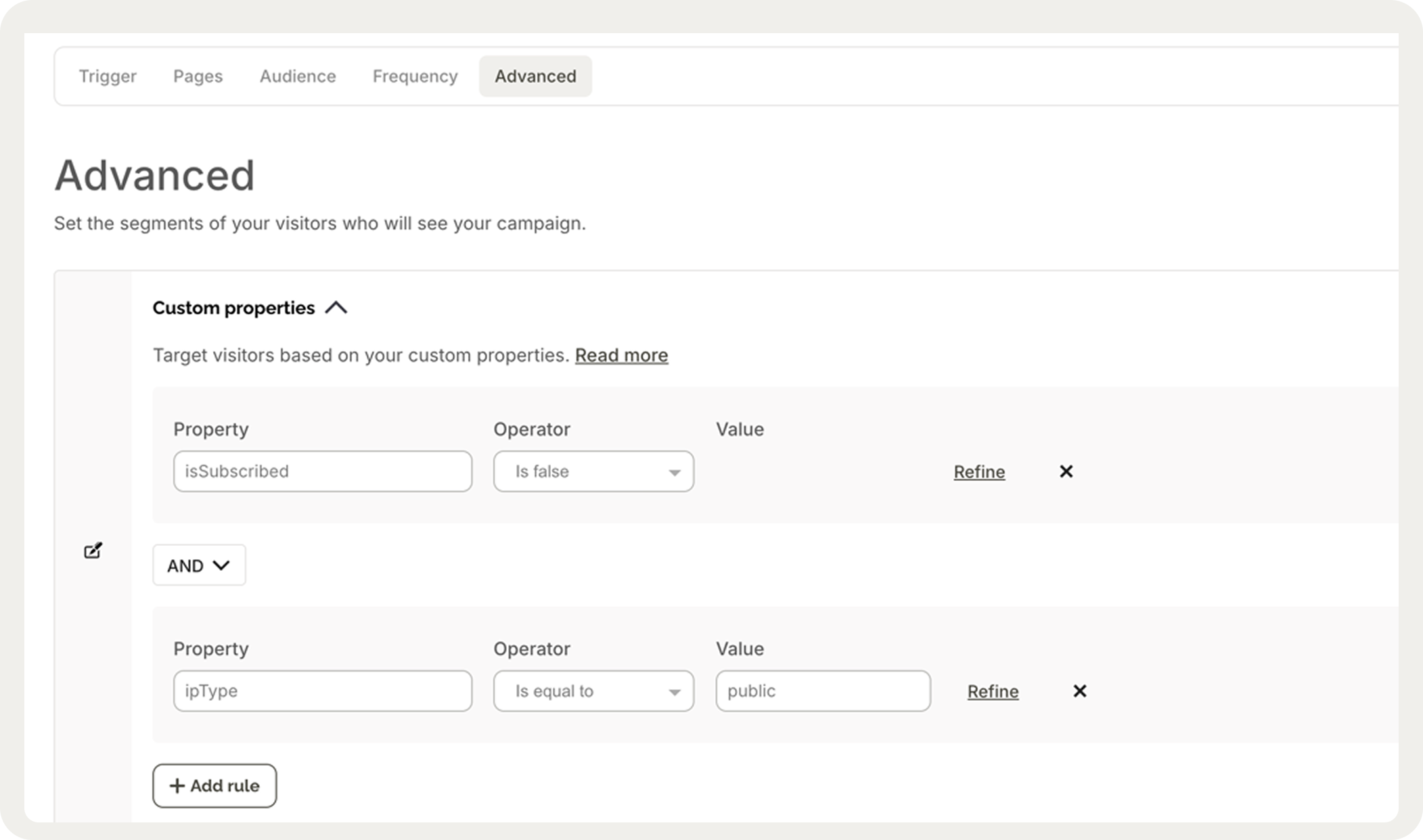
Task: Focus the isSubscribed property field
Action: click(322, 471)
